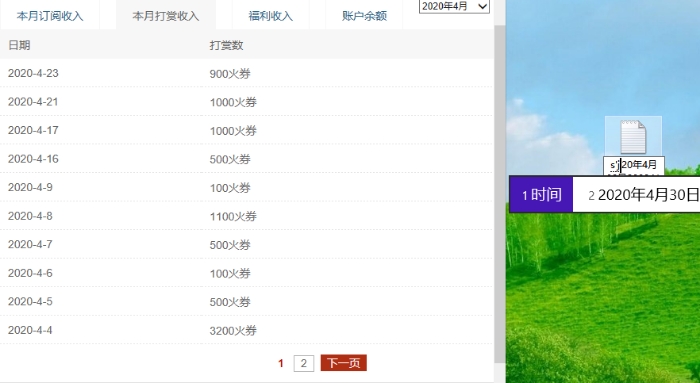The width and height of the screenshot is (700, 383).
Task: Choose IME candidate 1 时间
Action: coord(542,195)
